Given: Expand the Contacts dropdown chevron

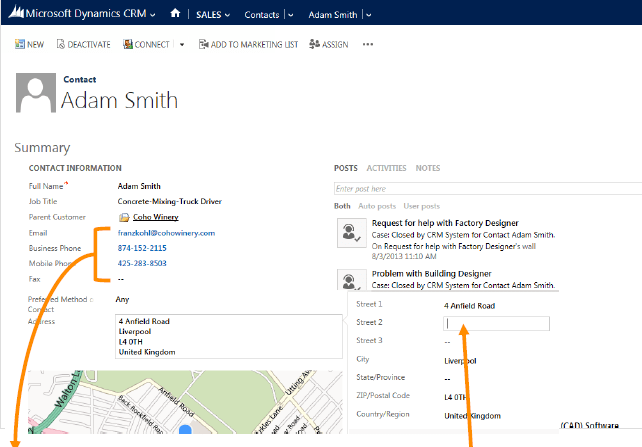Looking at the screenshot, I should click(x=290, y=15).
